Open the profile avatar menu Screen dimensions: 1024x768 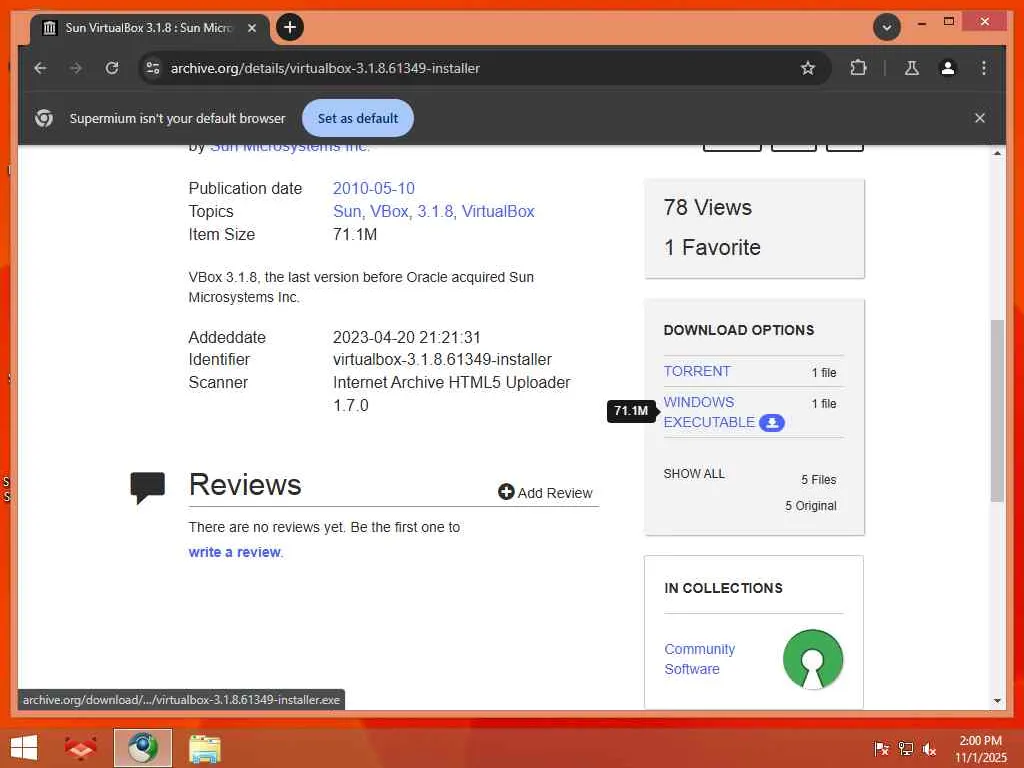(948, 68)
